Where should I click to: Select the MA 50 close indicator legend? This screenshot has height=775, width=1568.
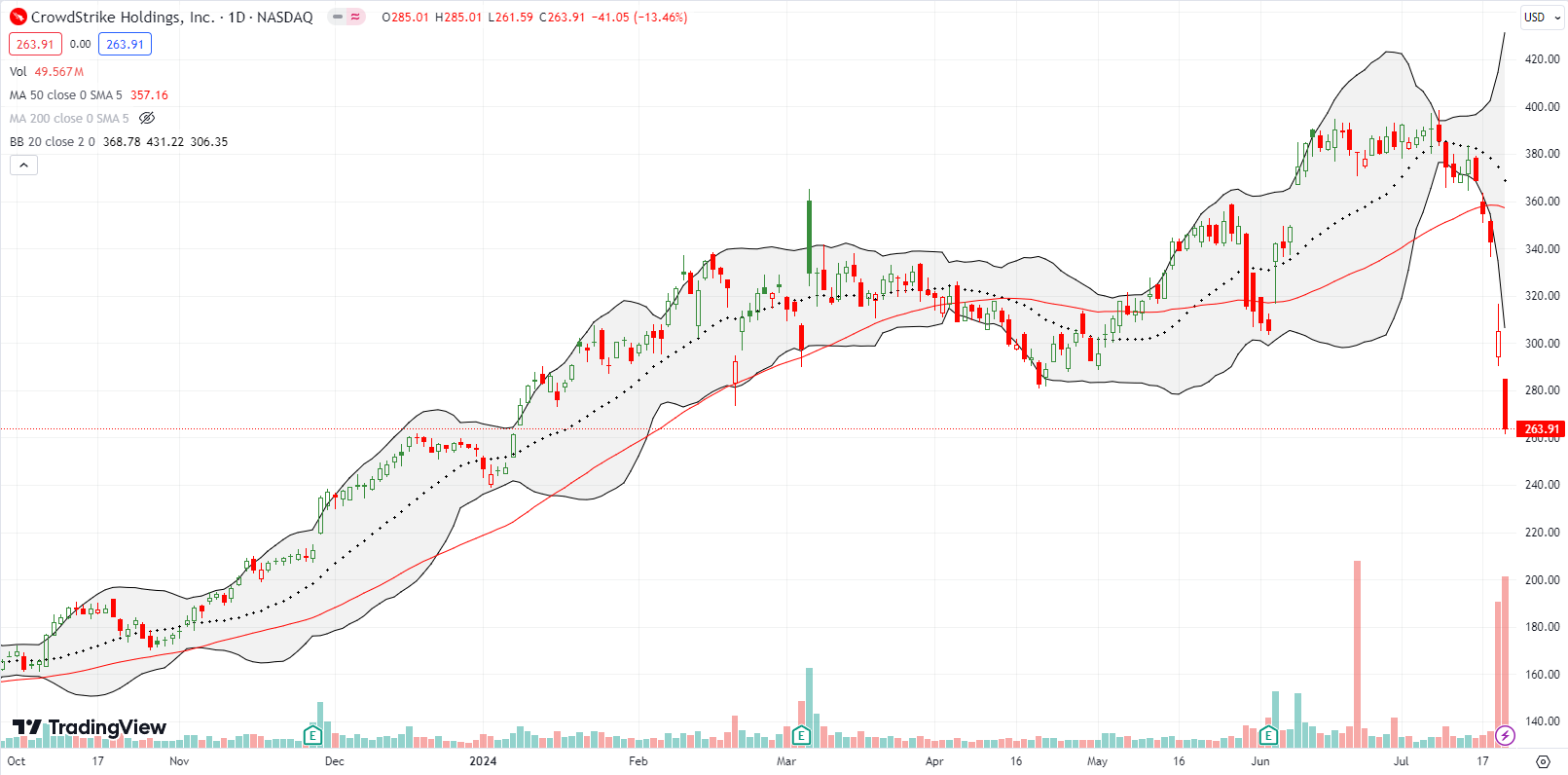pyautogui.click(x=66, y=94)
